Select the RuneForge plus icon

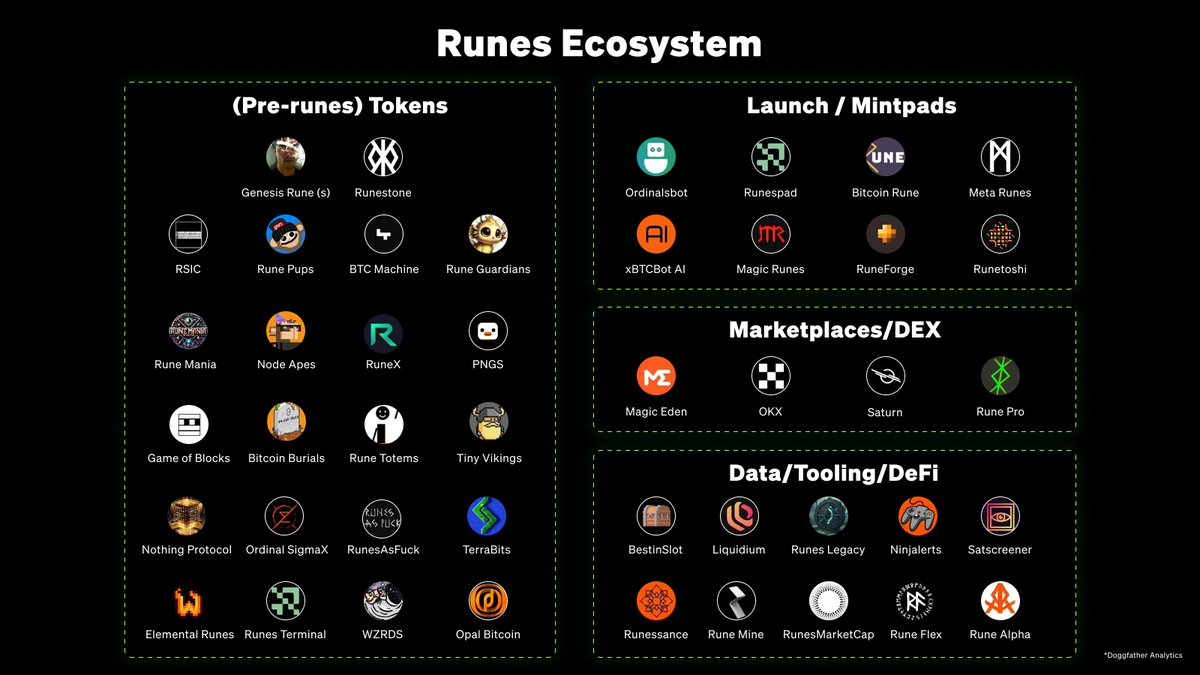(885, 234)
